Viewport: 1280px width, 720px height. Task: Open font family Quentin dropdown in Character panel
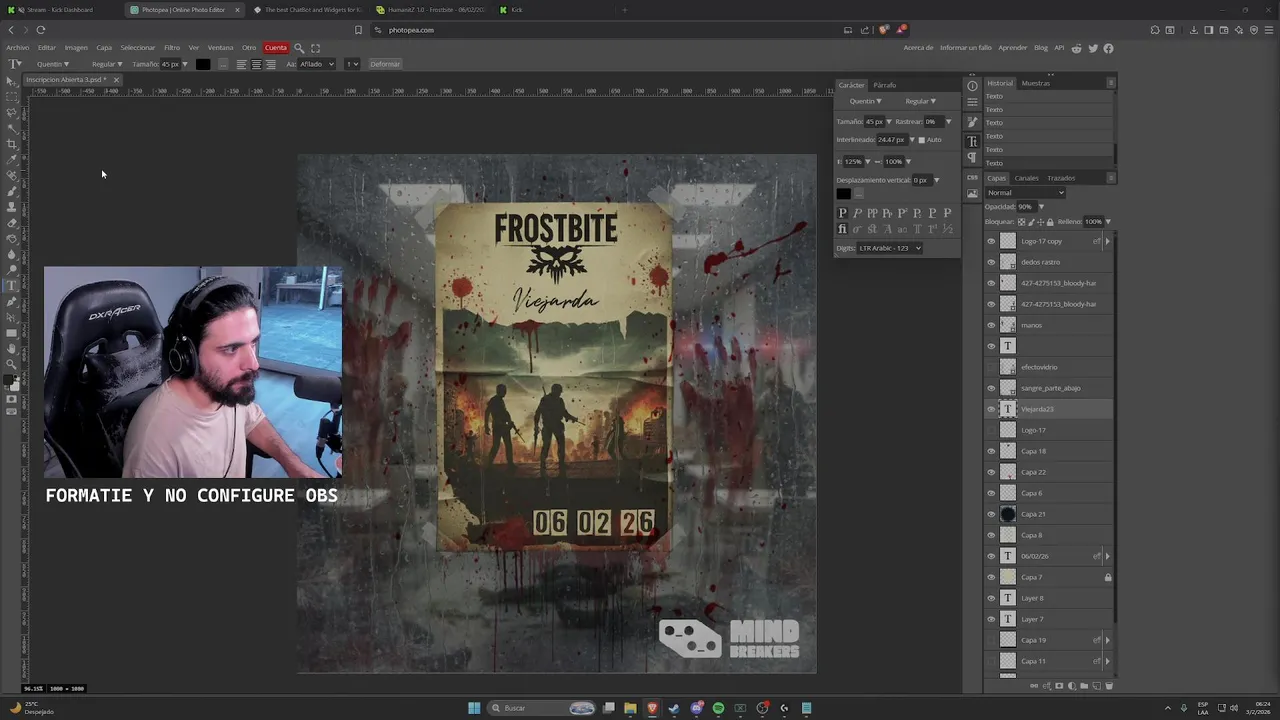pyautogui.click(x=865, y=101)
